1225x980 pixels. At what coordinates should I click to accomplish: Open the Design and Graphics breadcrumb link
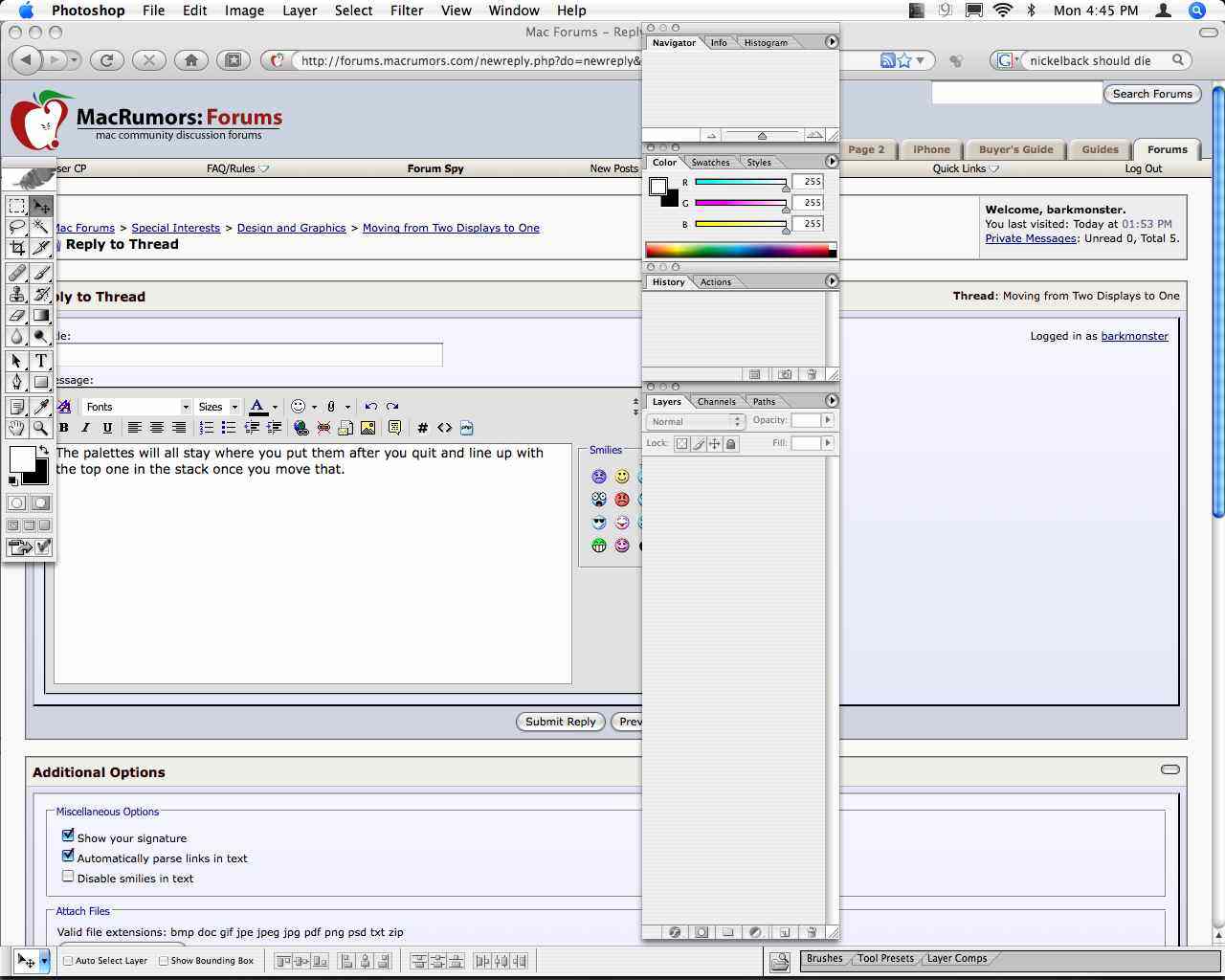click(291, 228)
